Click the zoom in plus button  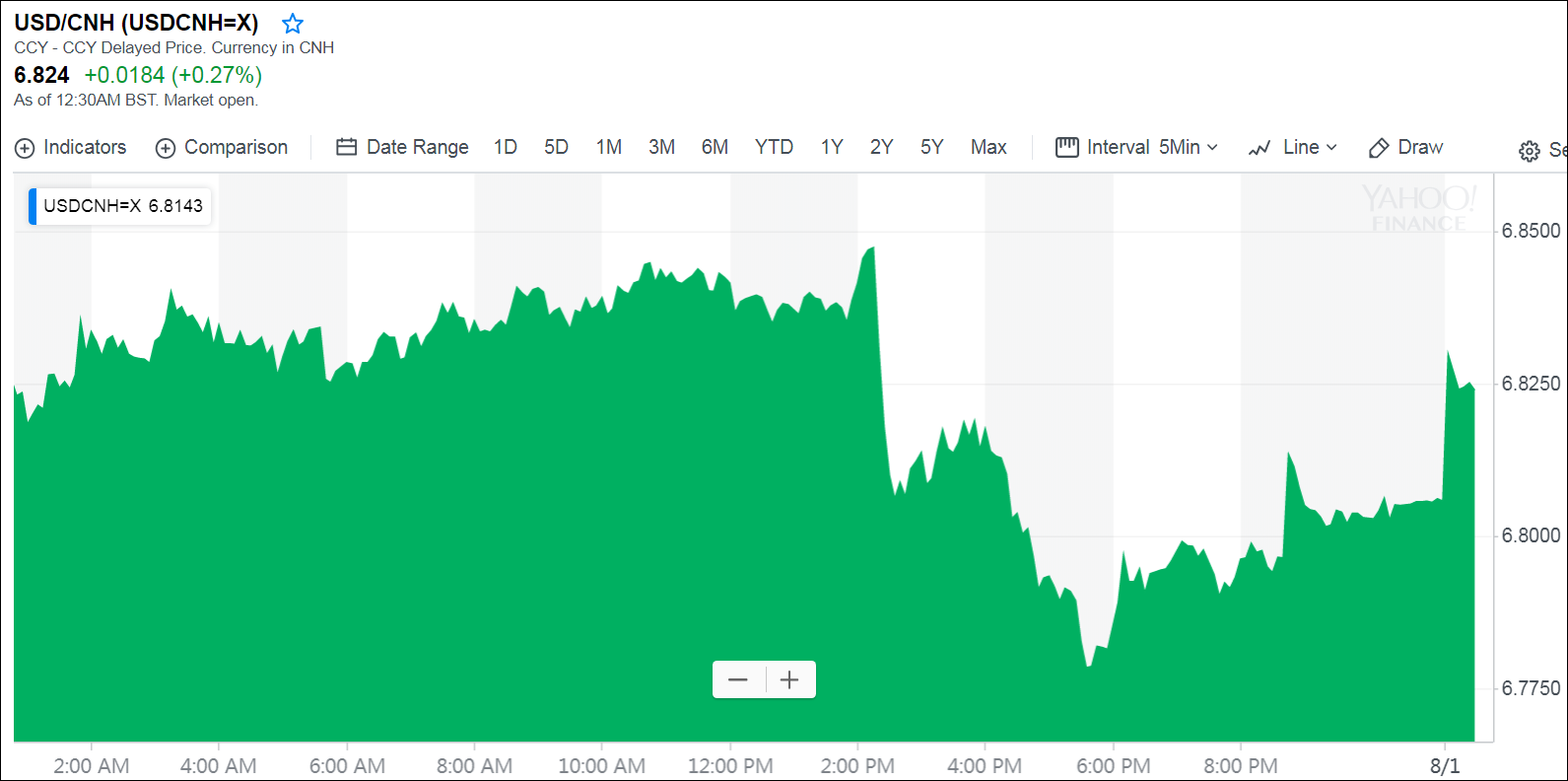789,679
